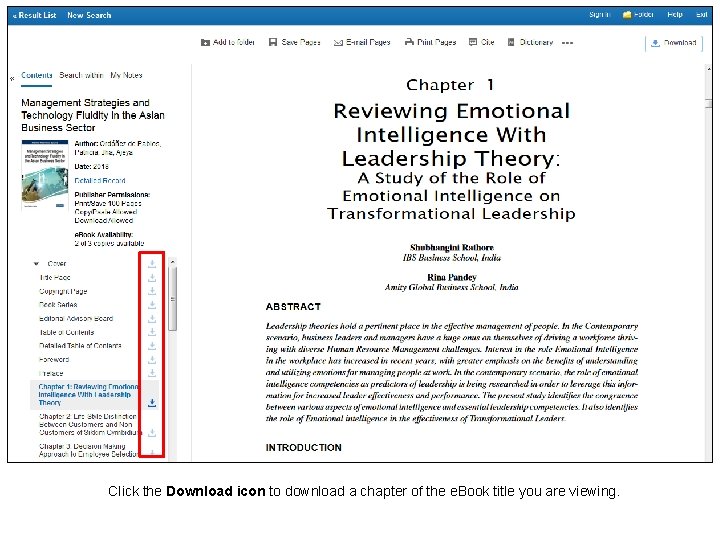Open the Dictionary tool icon
Screen dimensions: 720x540
click(511, 42)
